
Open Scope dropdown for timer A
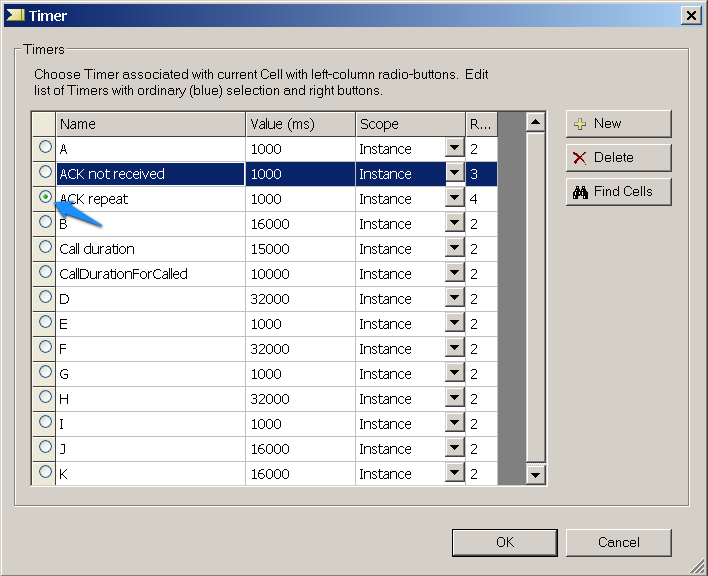(455, 148)
